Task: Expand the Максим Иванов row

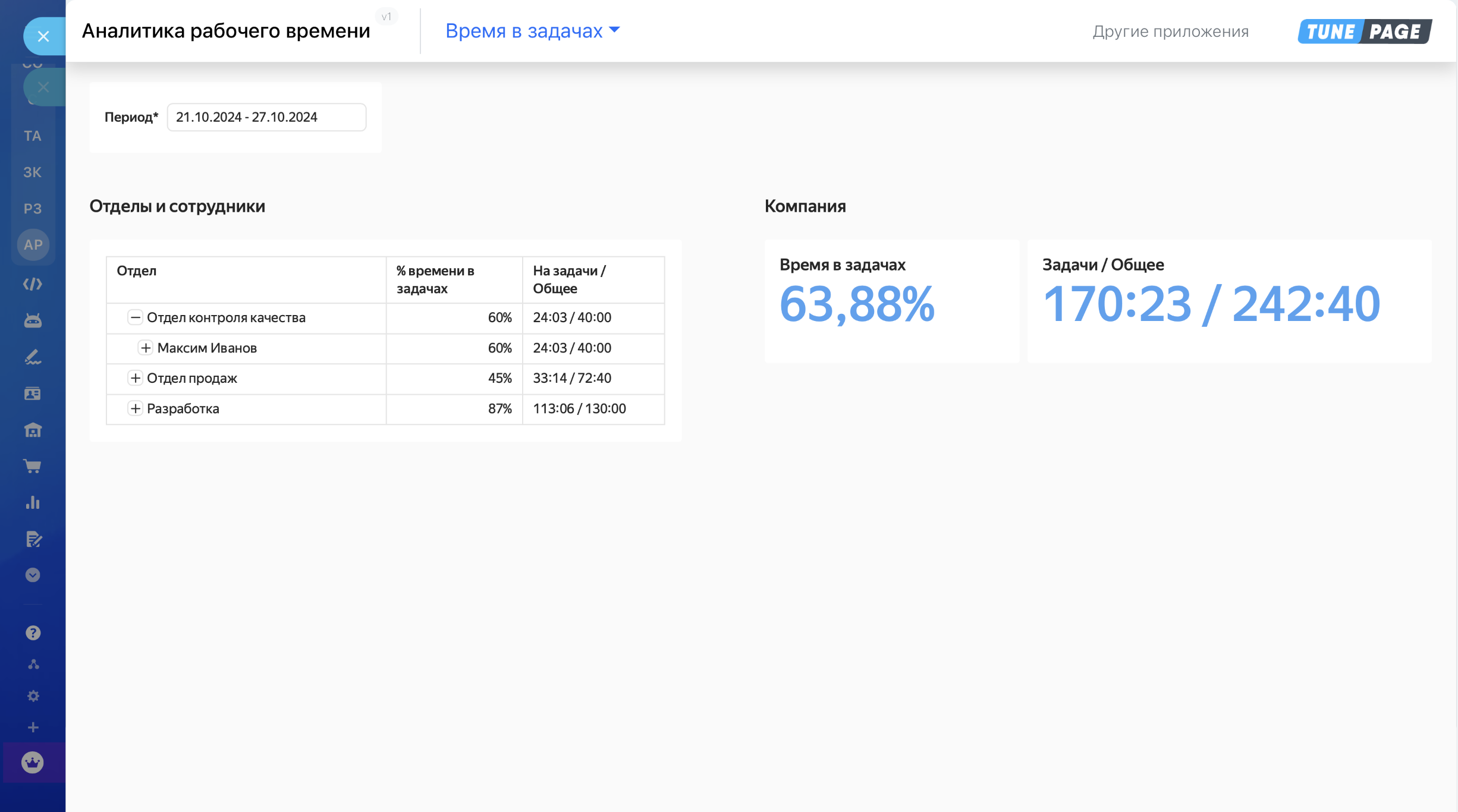Action: click(146, 348)
